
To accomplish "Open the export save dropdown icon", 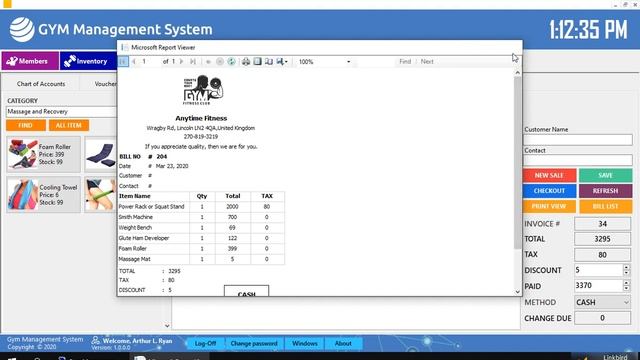I will 282,62.
